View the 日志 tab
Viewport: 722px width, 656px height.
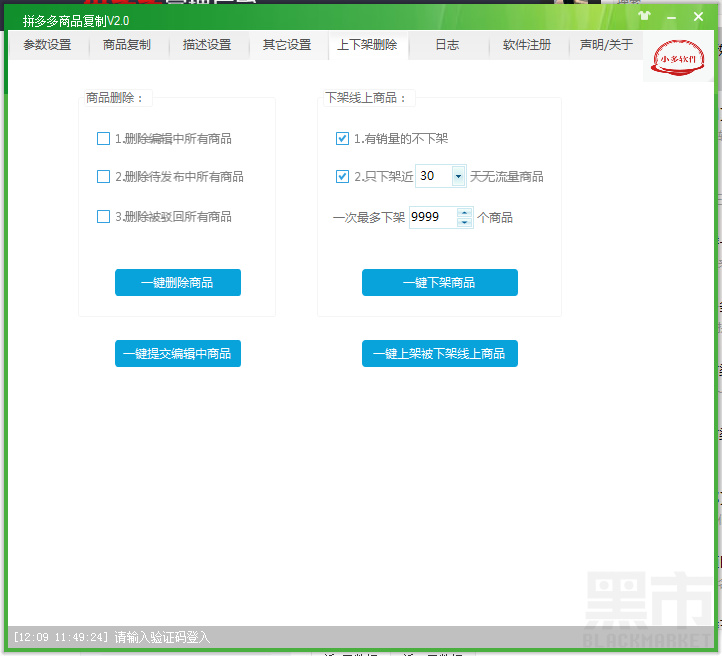tap(448, 45)
